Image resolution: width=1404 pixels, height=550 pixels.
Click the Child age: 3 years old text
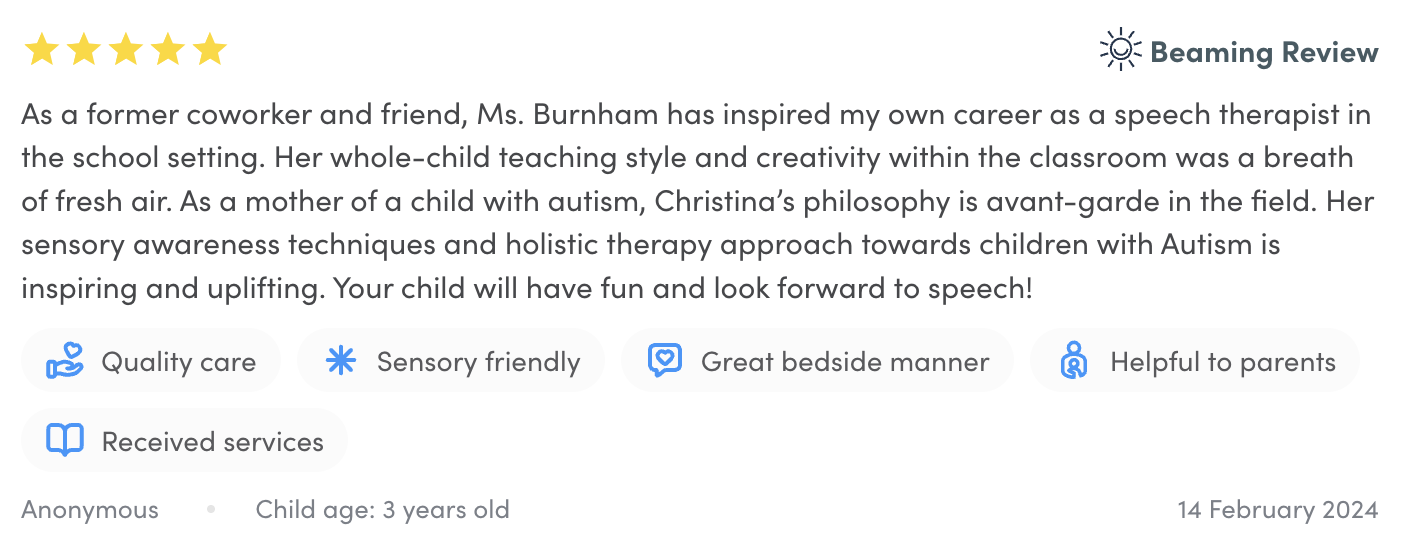pos(382,510)
